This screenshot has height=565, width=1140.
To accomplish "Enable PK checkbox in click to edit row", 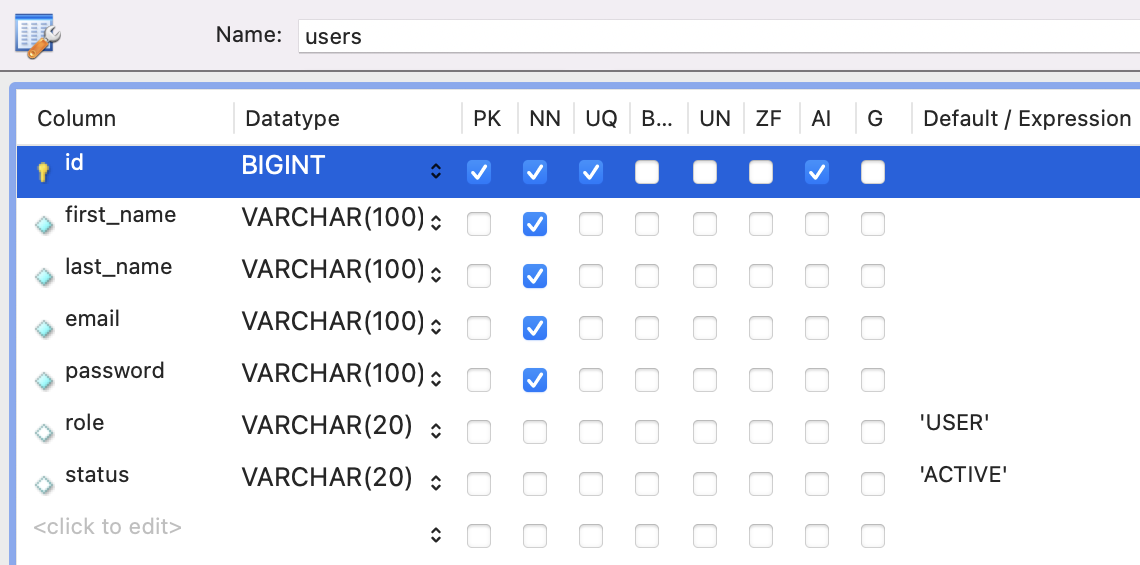I will (x=478, y=536).
